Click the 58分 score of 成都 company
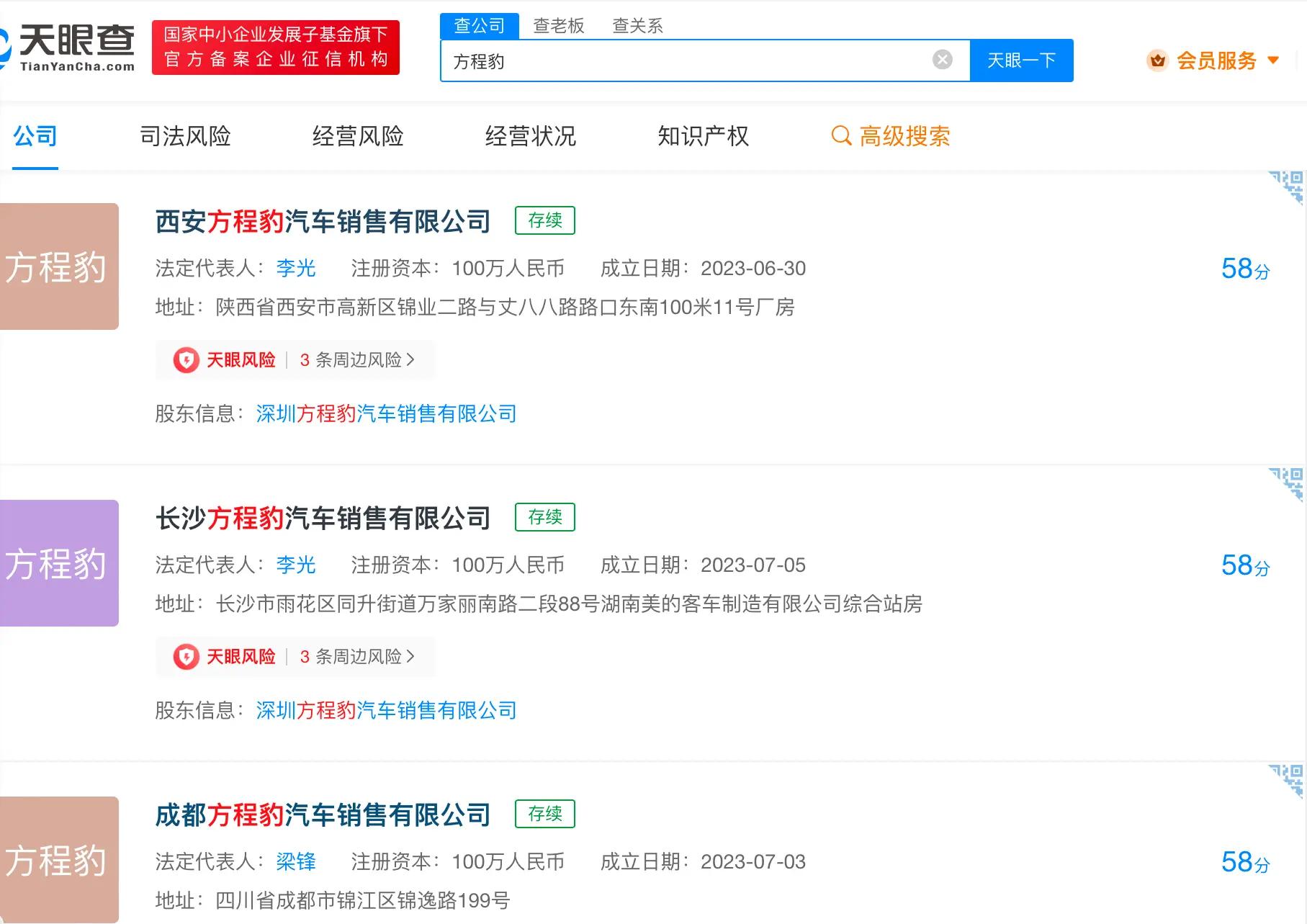The image size is (1307, 924). [1246, 862]
